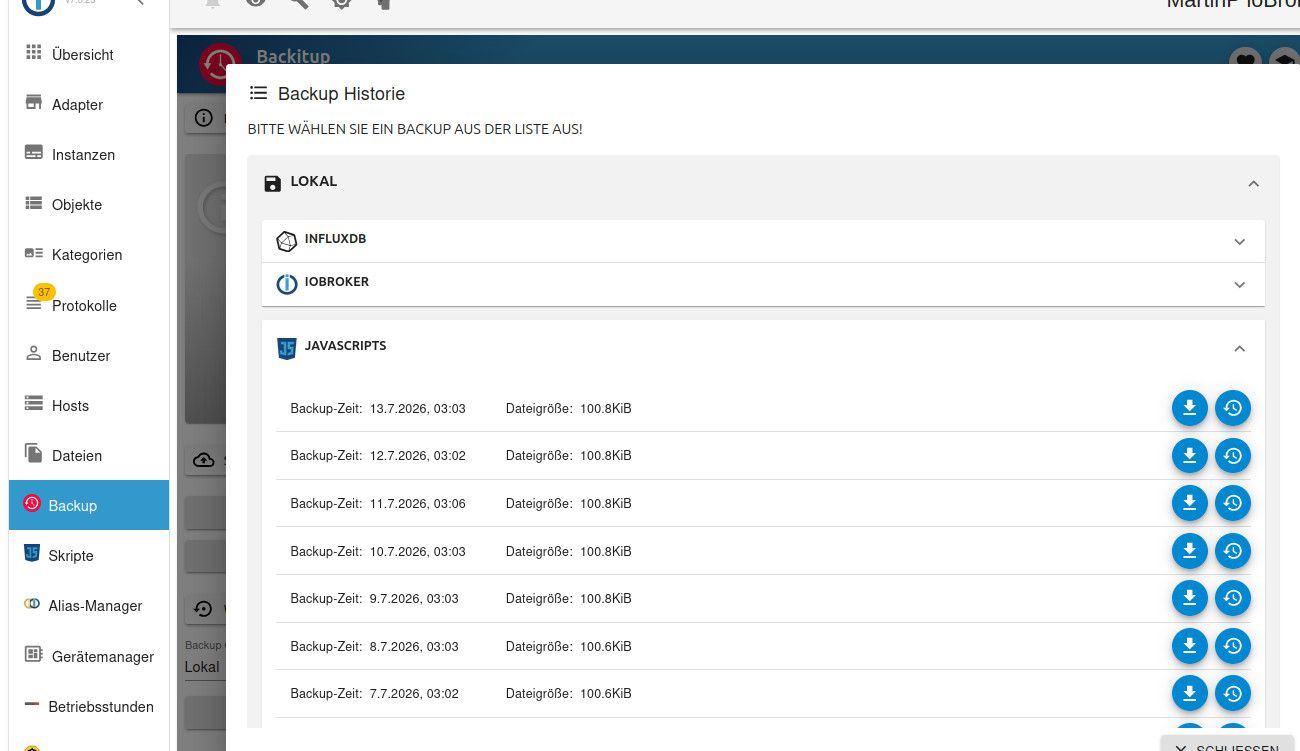Restore the 13.7.2026, 03:03 backup

coord(1232,408)
